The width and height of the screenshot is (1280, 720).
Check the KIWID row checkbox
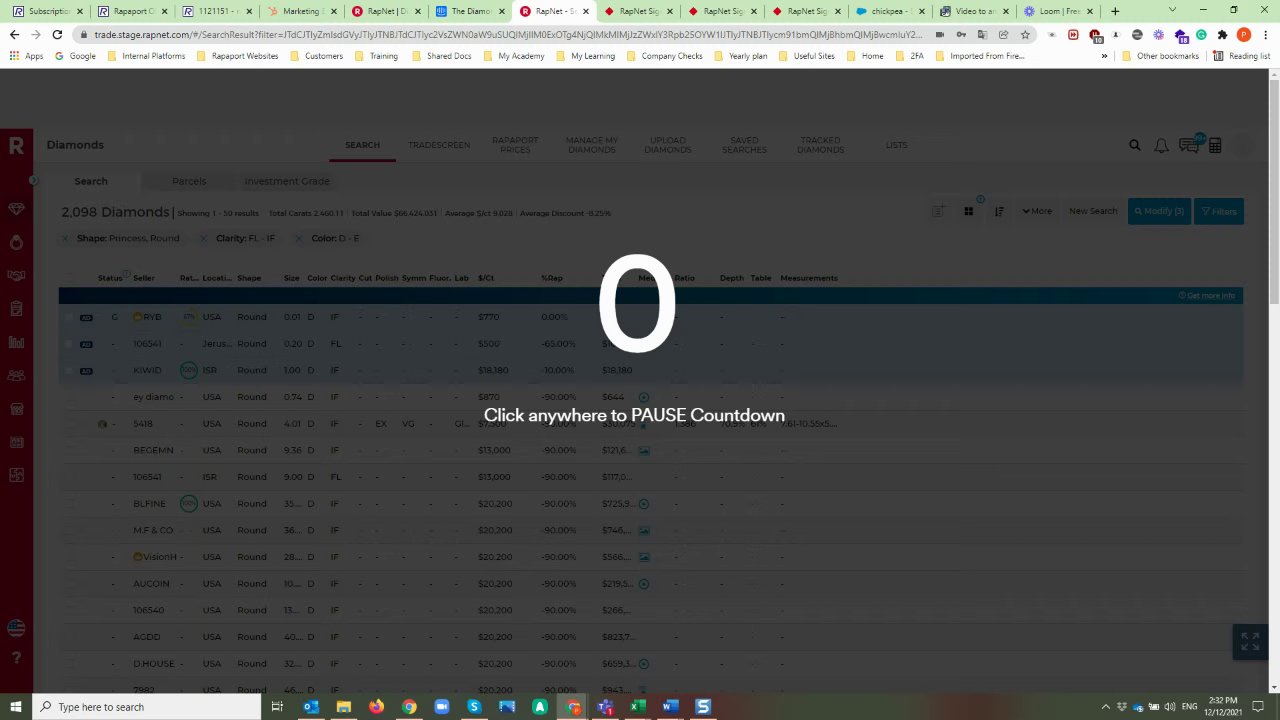click(x=69, y=370)
